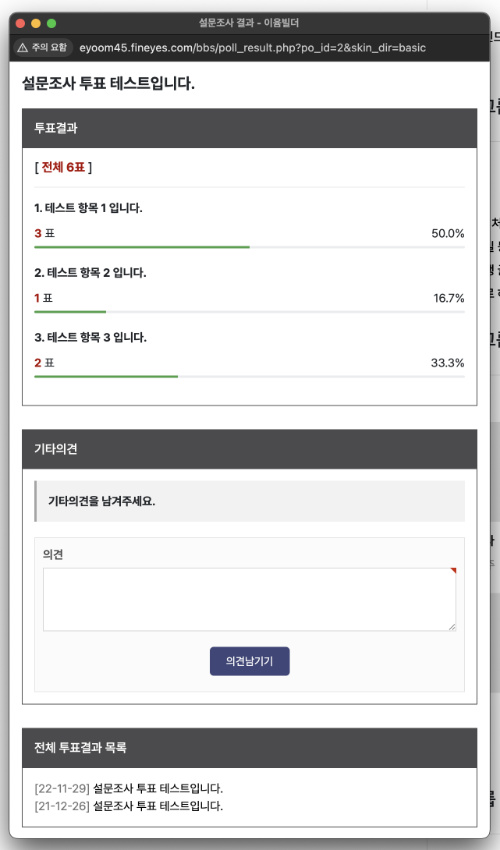Screen dimensions: 500x850
Task: Focus the 의견 opinion text area
Action: [249, 600]
